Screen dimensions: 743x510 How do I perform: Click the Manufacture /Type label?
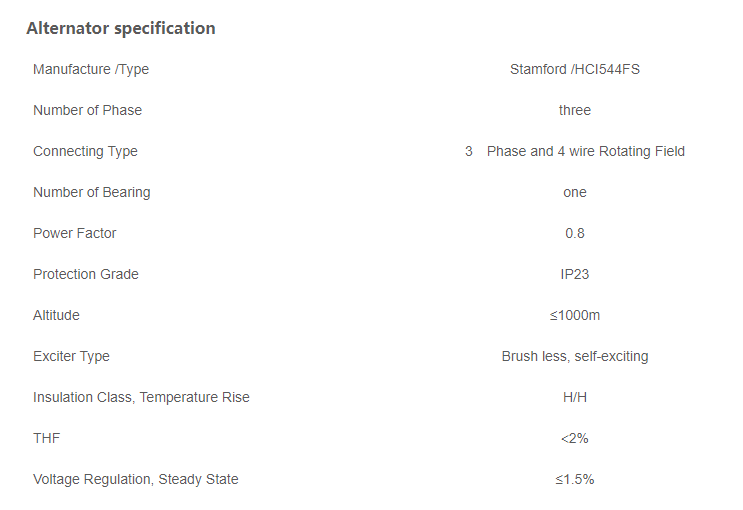coord(91,69)
